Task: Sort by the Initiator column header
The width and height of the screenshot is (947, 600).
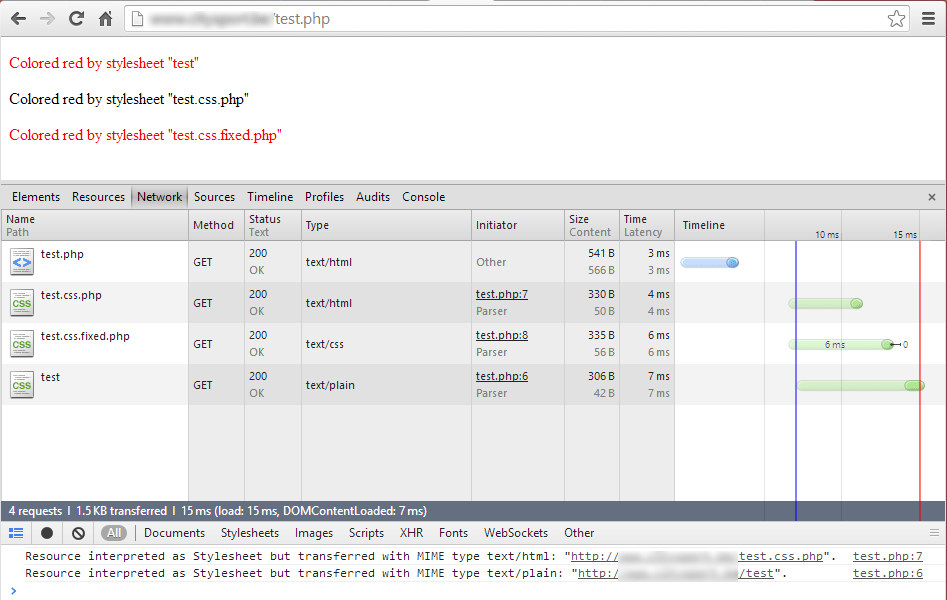Action: 518,225
